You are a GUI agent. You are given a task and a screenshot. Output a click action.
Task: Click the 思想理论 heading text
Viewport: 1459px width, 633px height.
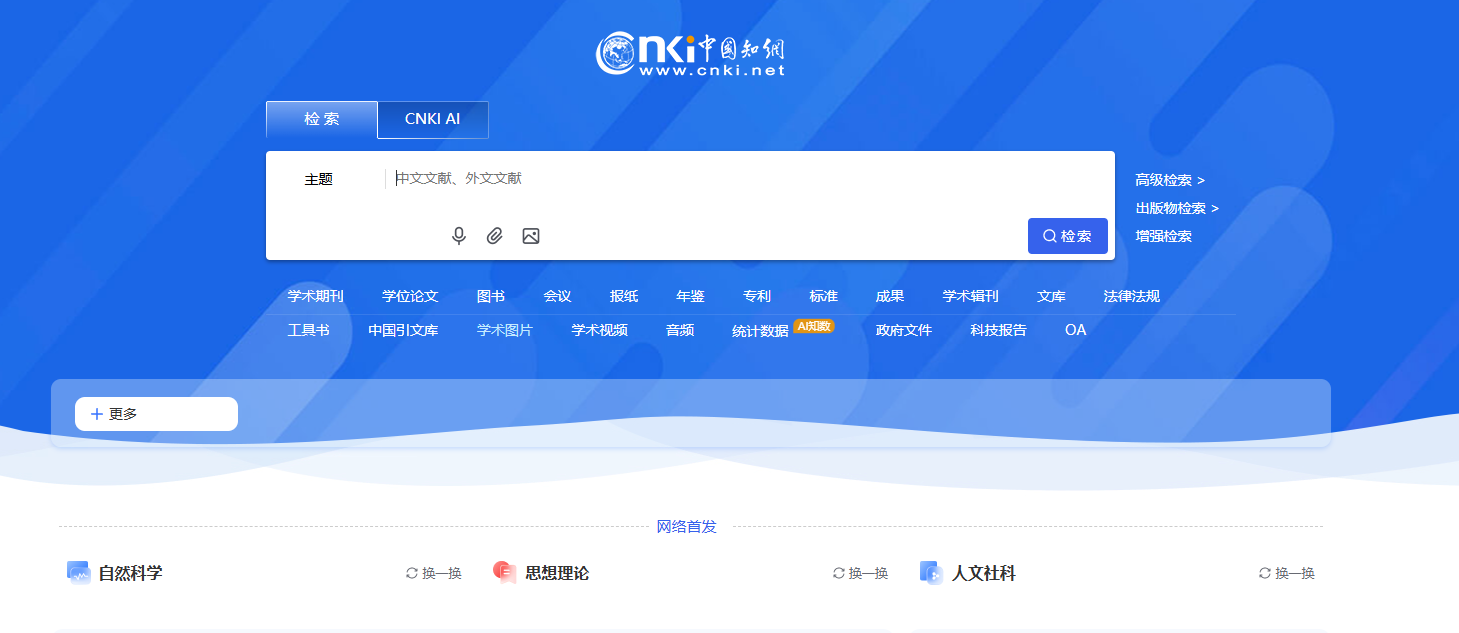click(557, 573)
